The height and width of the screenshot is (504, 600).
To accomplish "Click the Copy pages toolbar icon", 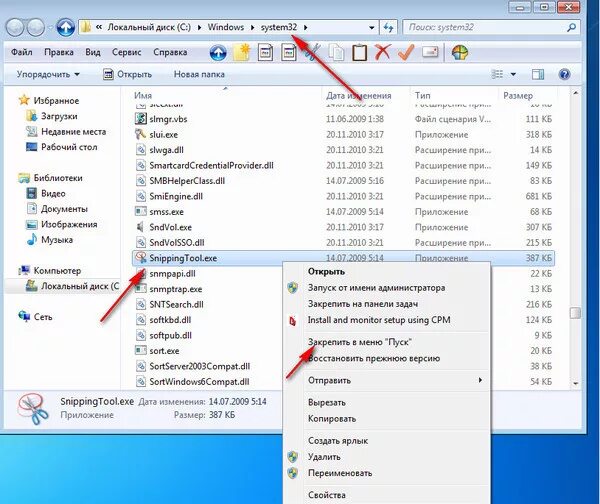I will 336,52.
